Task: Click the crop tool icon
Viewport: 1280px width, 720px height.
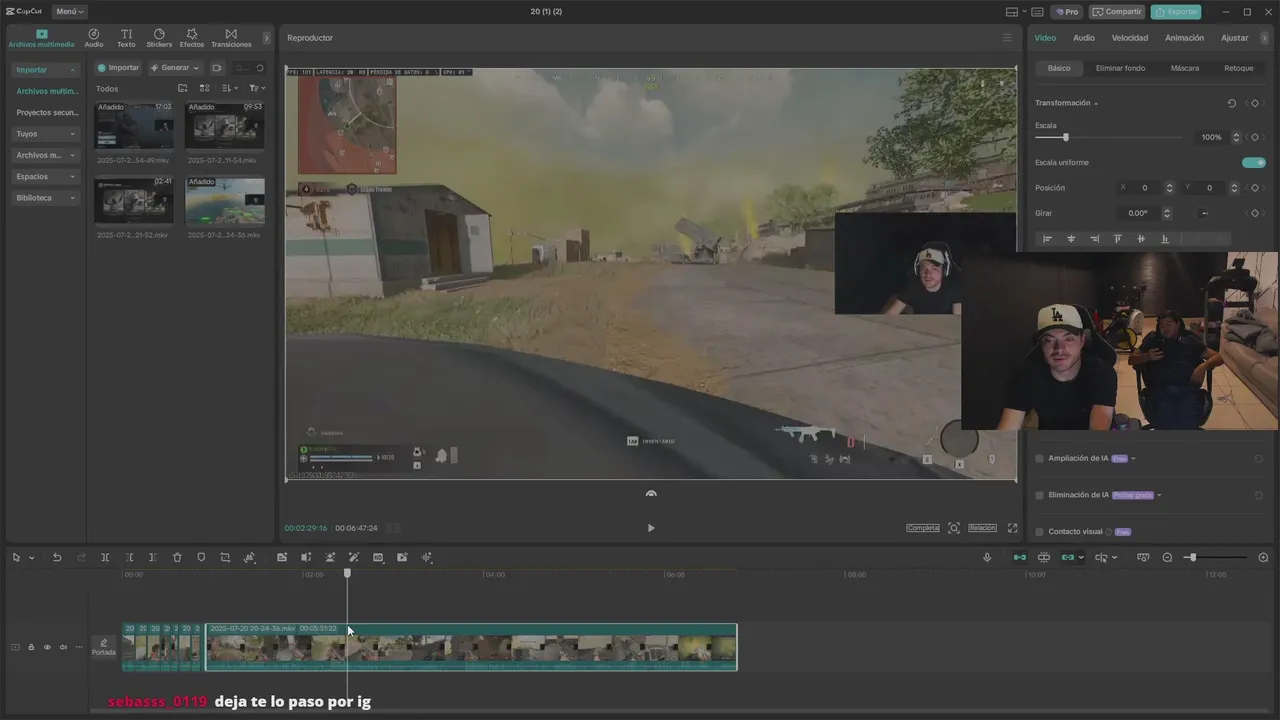Action: pos(225,557)
